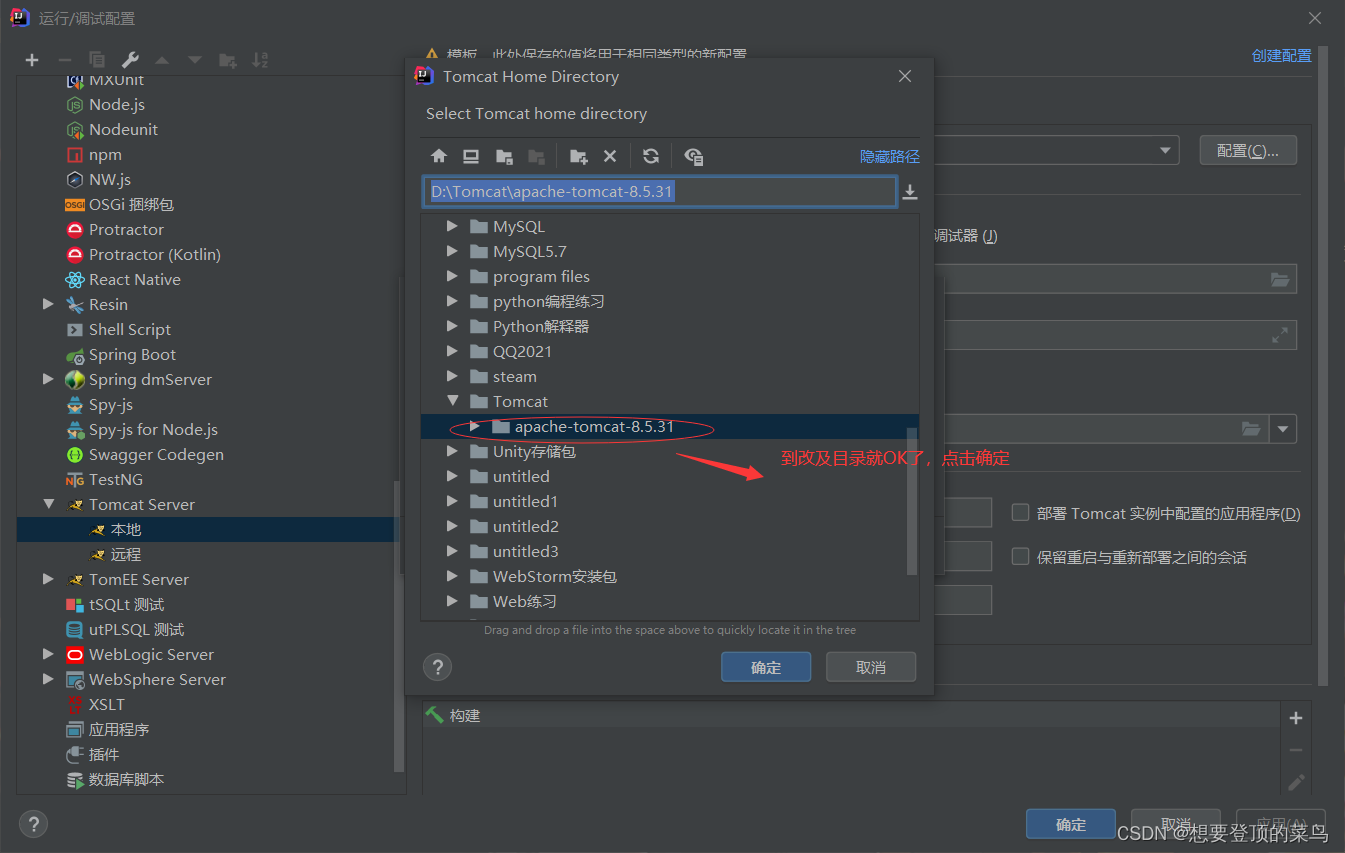1345x853 pixels.
Task: Click the move into new folder icon
Action: (x=228, y=60)
